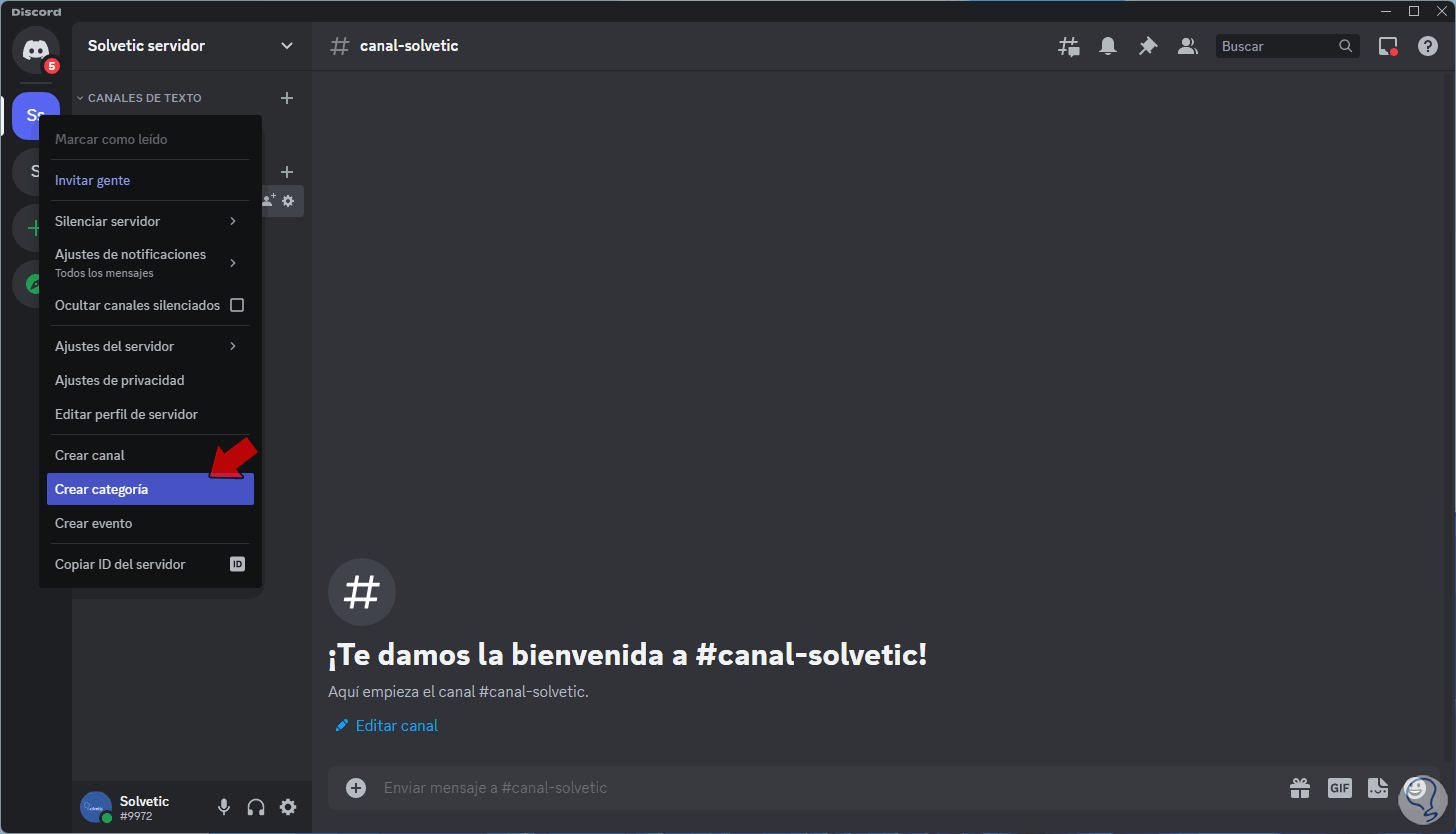
Task: Open user settings gear beside headphones
Action: click(288, 807)
